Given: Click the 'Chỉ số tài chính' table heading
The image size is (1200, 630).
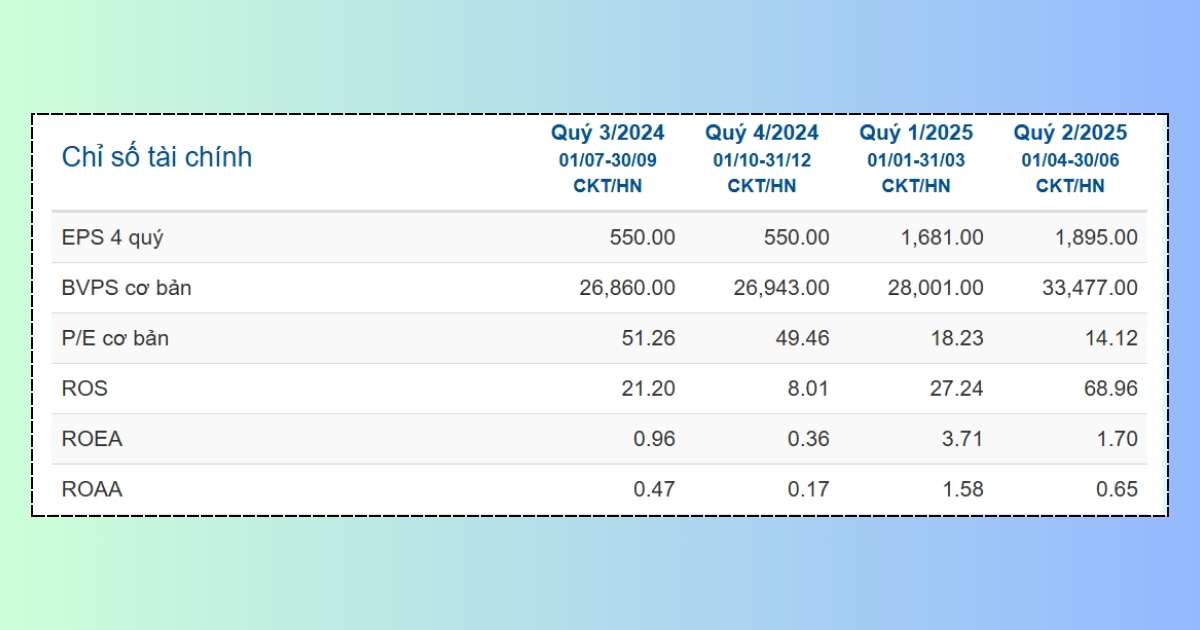Looking at the screenshot, I should 157,157.
